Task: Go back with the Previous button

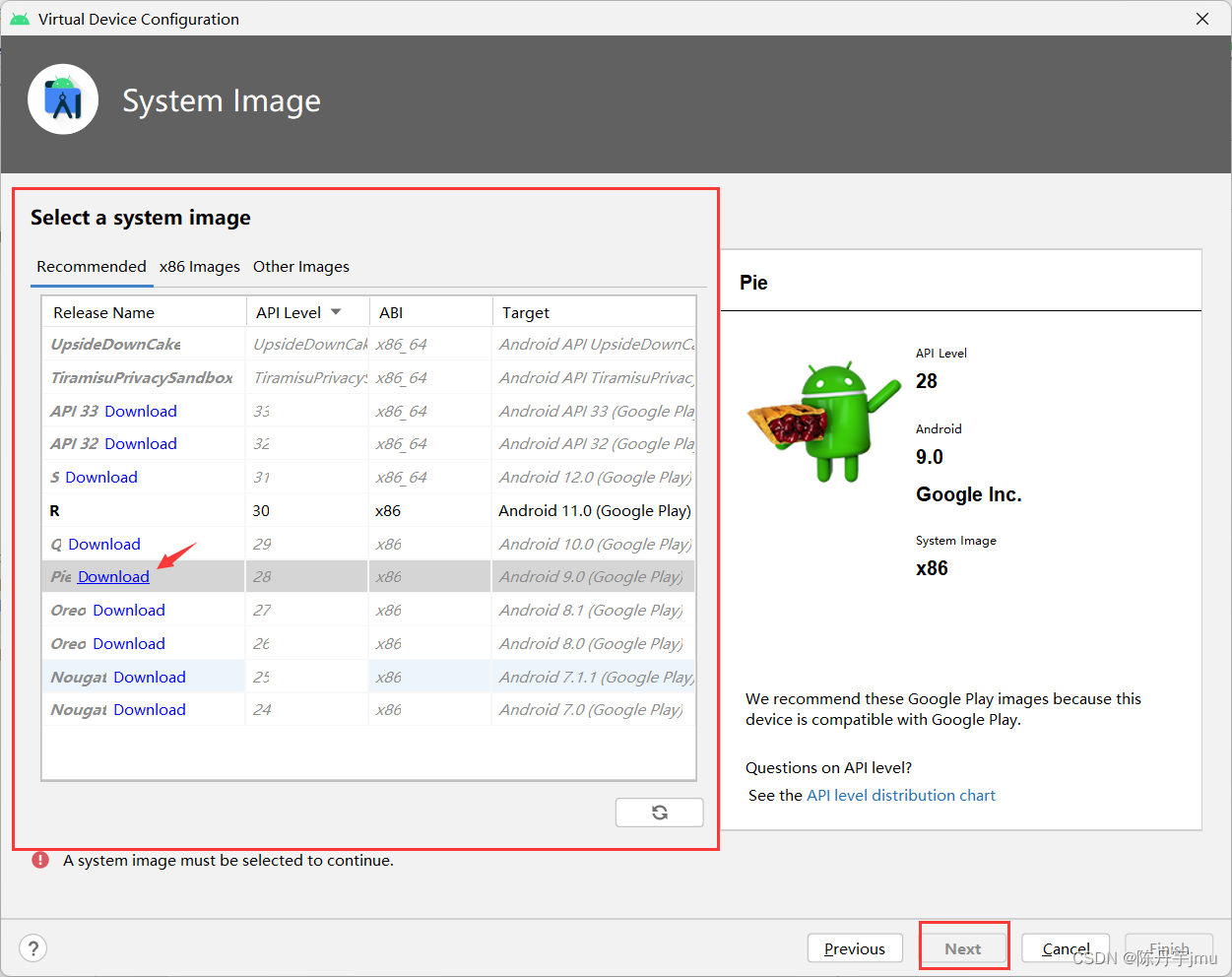Action: pos(855,948)
